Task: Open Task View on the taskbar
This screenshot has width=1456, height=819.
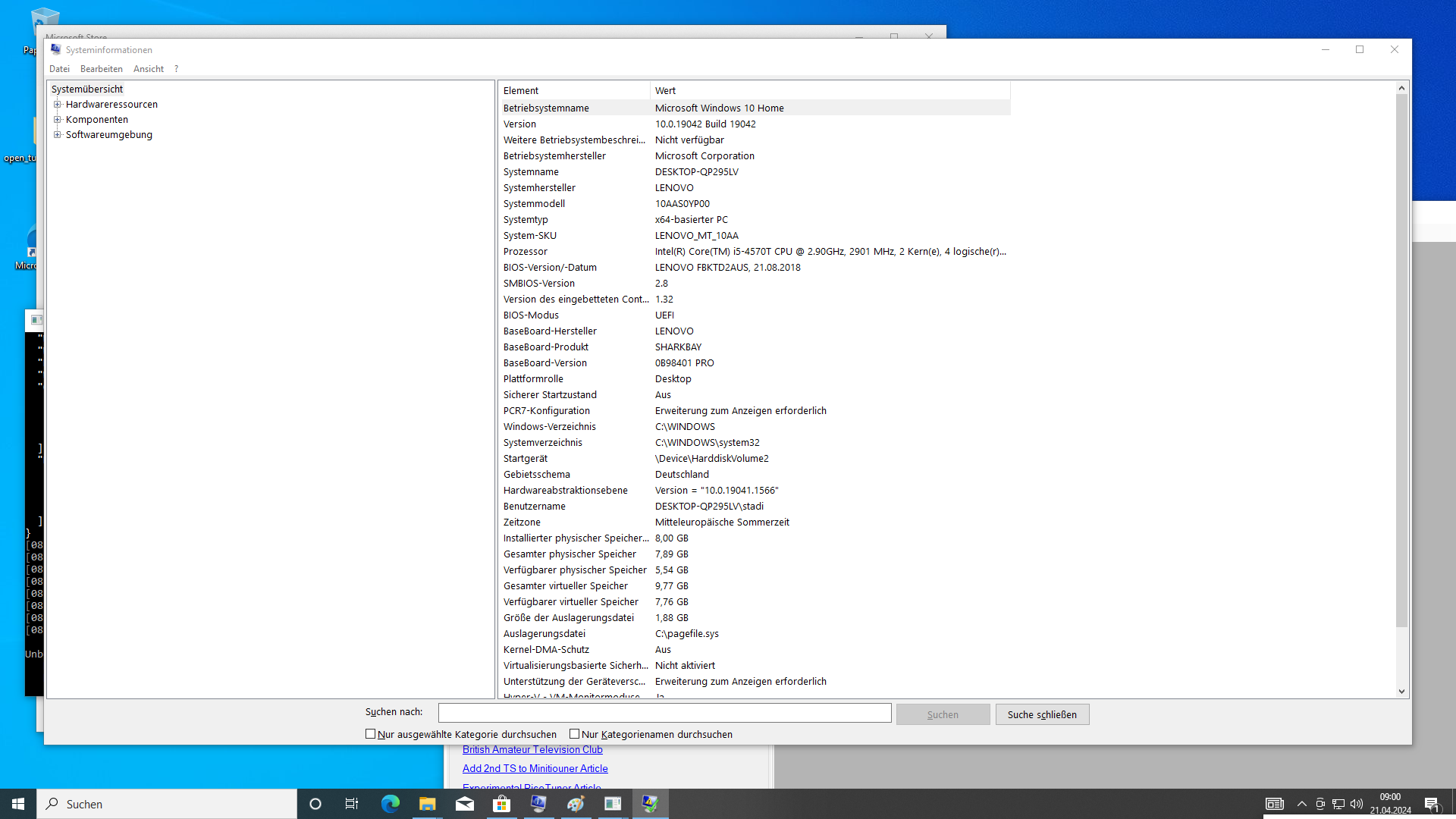Action: [x=352, y=804]
